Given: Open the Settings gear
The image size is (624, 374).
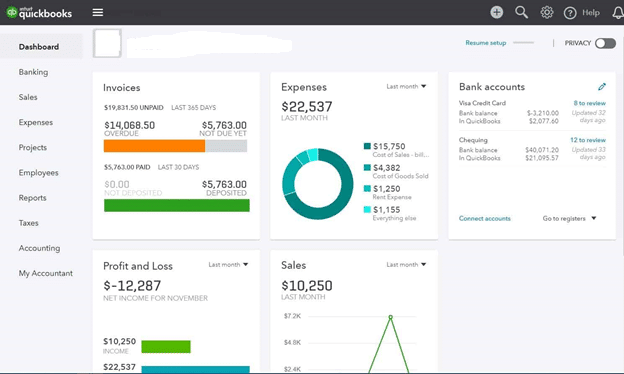Looking at the screenshot, I should (546, 13).
